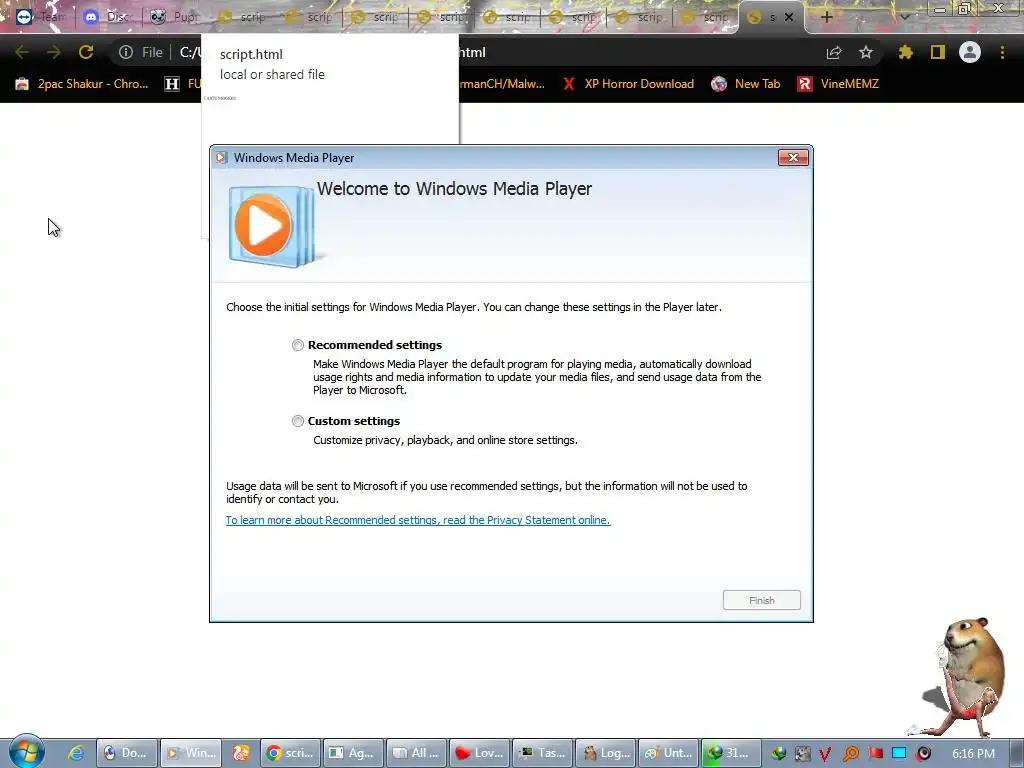
Task: Share this page via the share icon
Action: click(x=834, y=52)
